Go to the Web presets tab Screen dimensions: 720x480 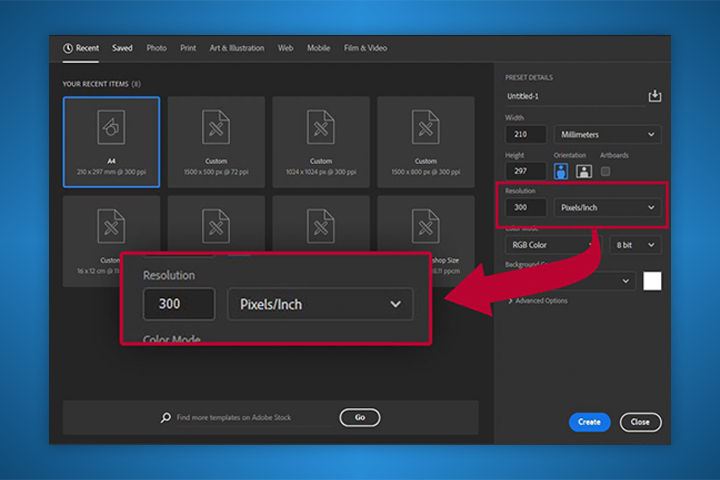pyautogui.click(x=285, y=48)
